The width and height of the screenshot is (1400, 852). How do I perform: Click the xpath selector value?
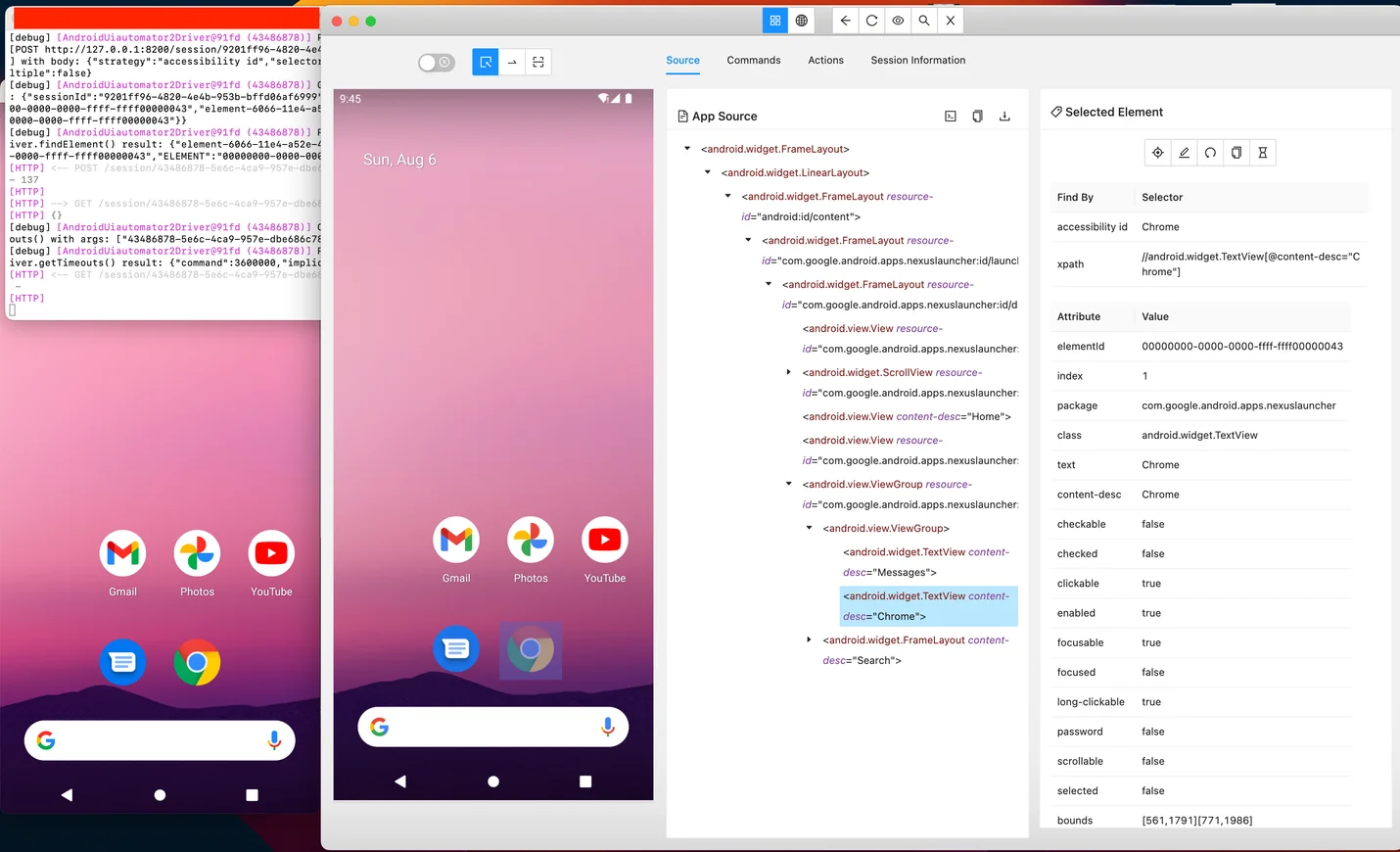tap(1251, 264)
